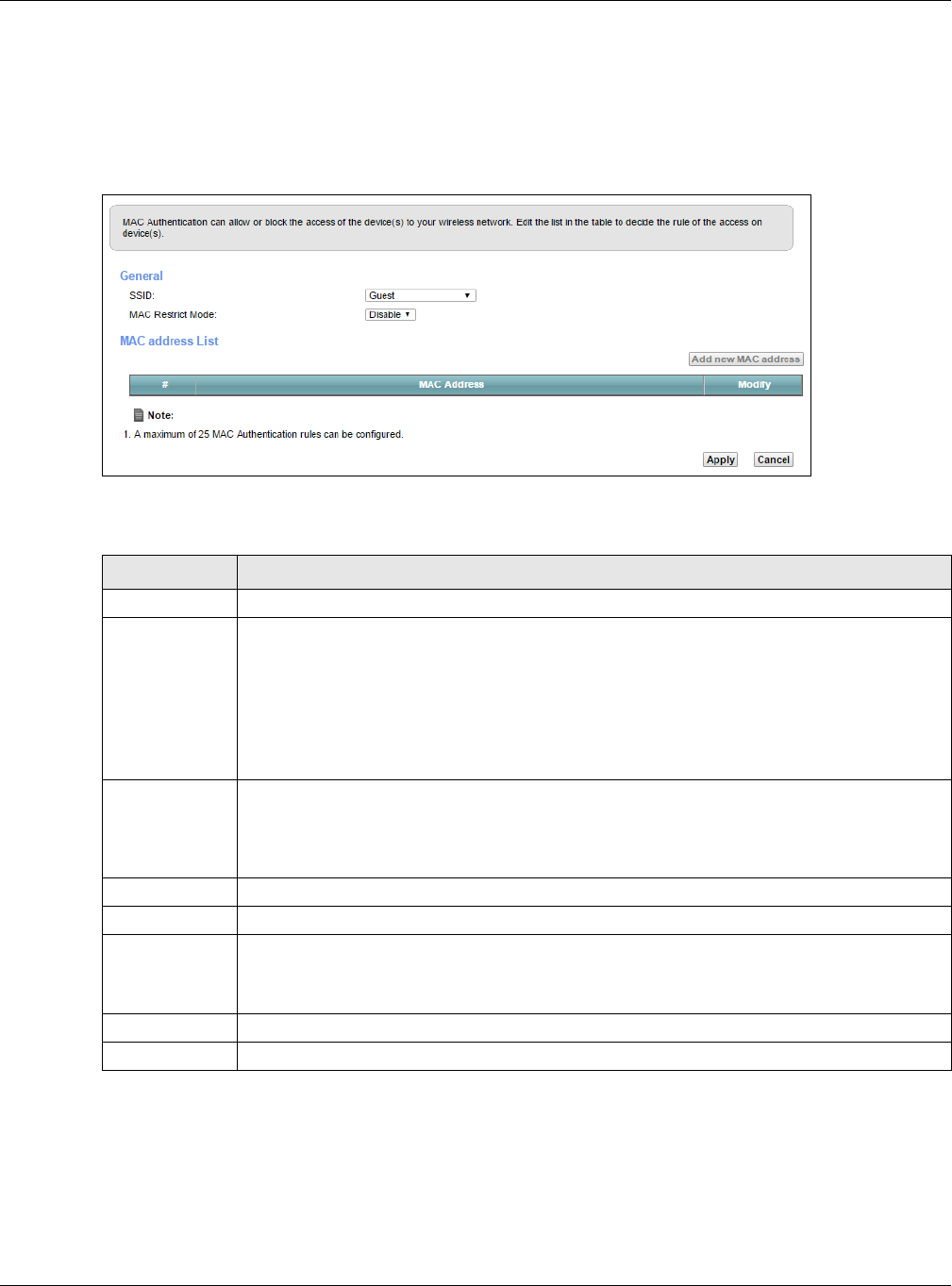The height and width of the screenshot is (1286, 952).
Task: Open the MAC Restrict Mode dropdown
Action: click(x=391, y=315)
